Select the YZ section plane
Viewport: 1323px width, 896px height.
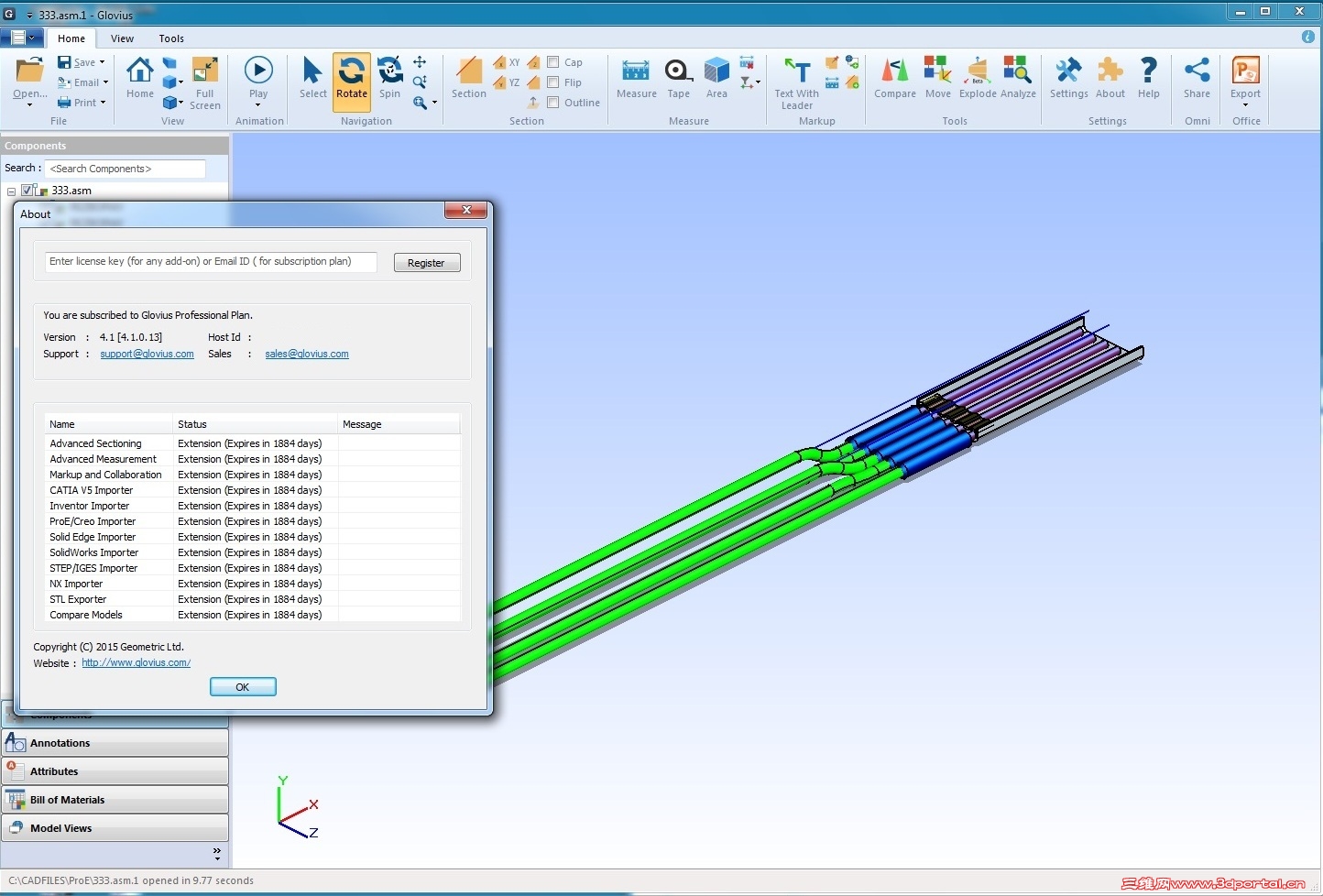(507, 82)
